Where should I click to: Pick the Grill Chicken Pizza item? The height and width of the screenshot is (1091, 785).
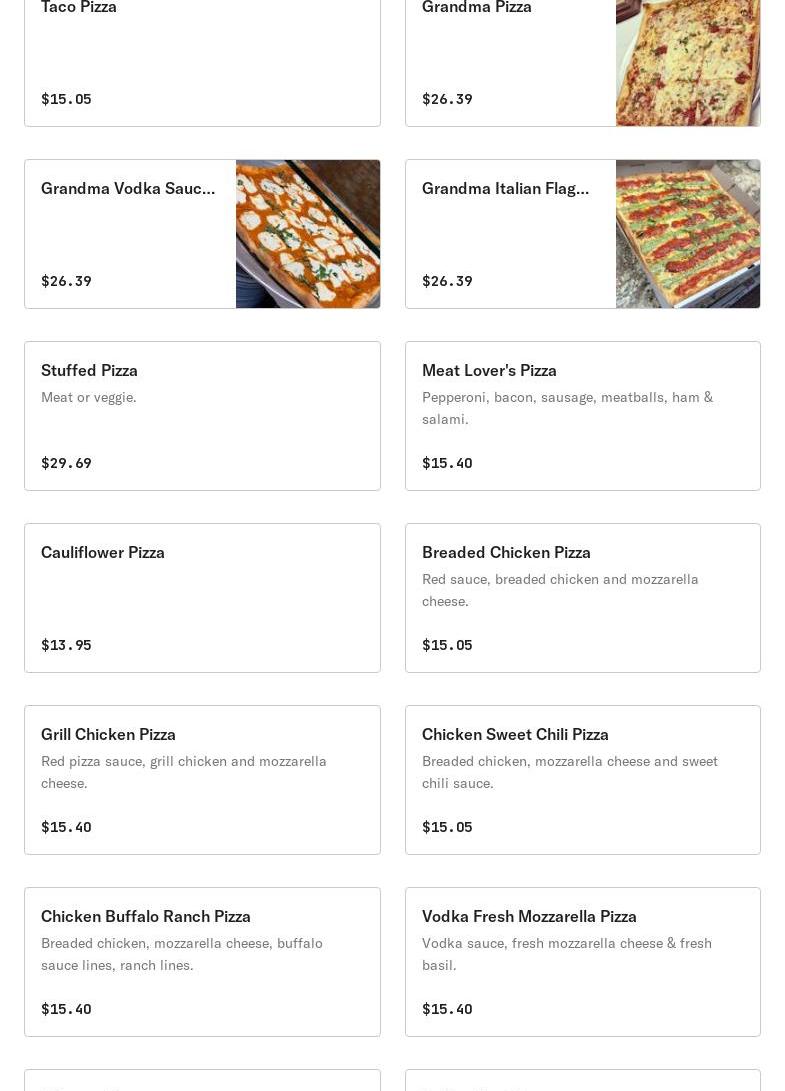point(203,780)
